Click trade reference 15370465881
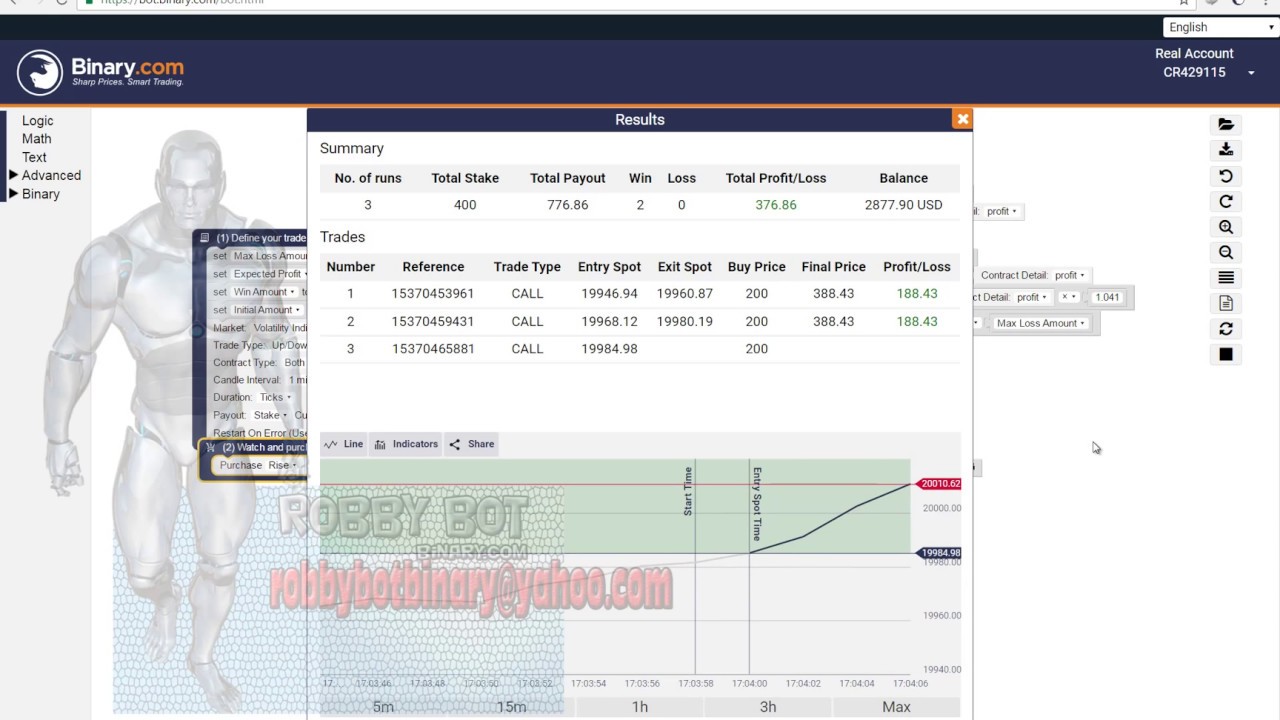1280x720 pixels. (x=433, y=349)
